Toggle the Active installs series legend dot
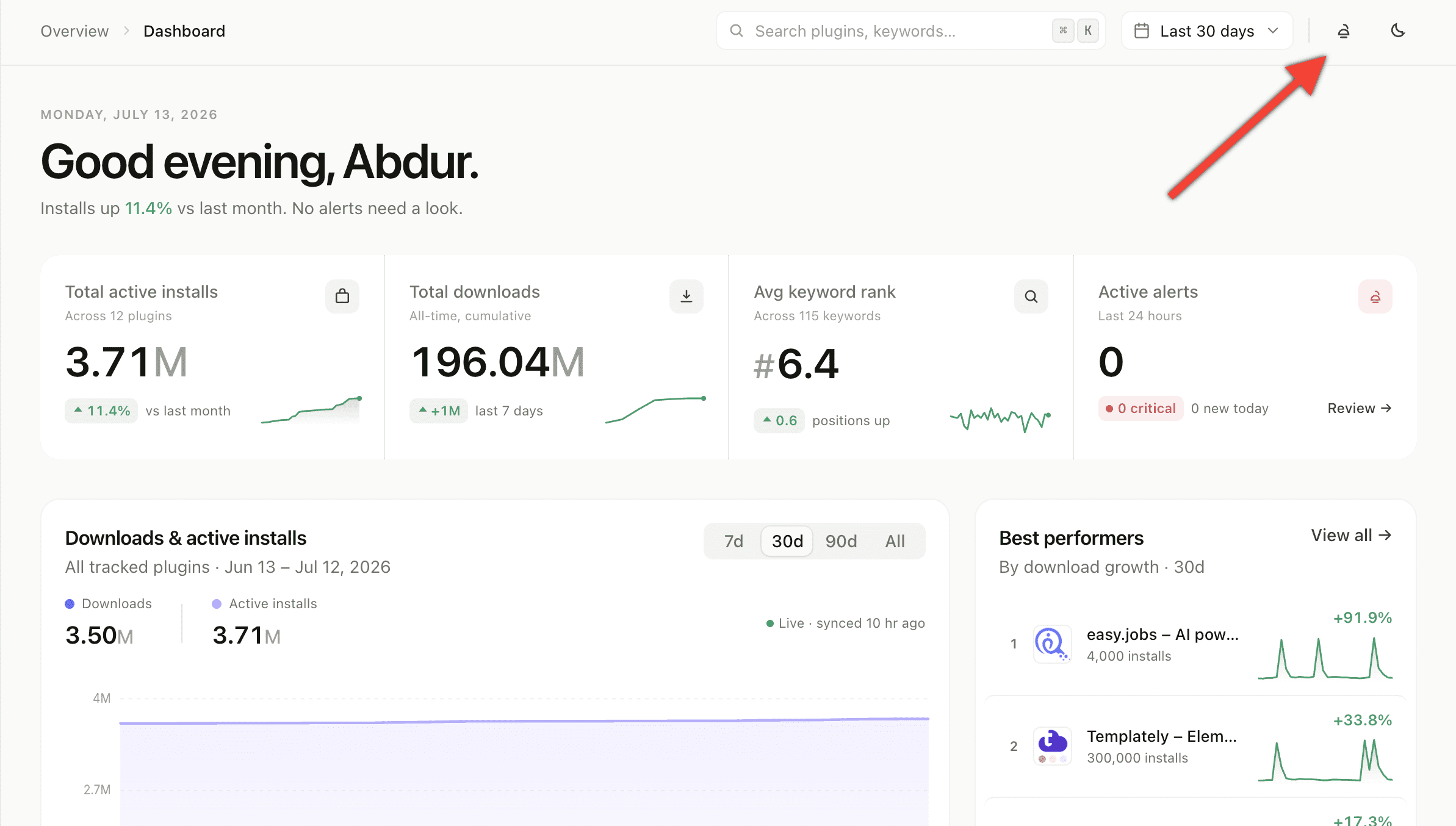This screenshot has width=1456, height=826. (217, 604)
